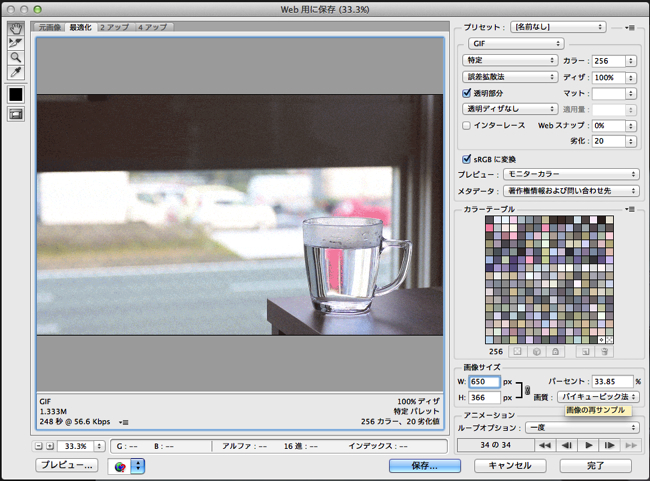Click the chain link constrain proportions icon
The height and width of the screenshot is (481, 650).
[527, 390]
